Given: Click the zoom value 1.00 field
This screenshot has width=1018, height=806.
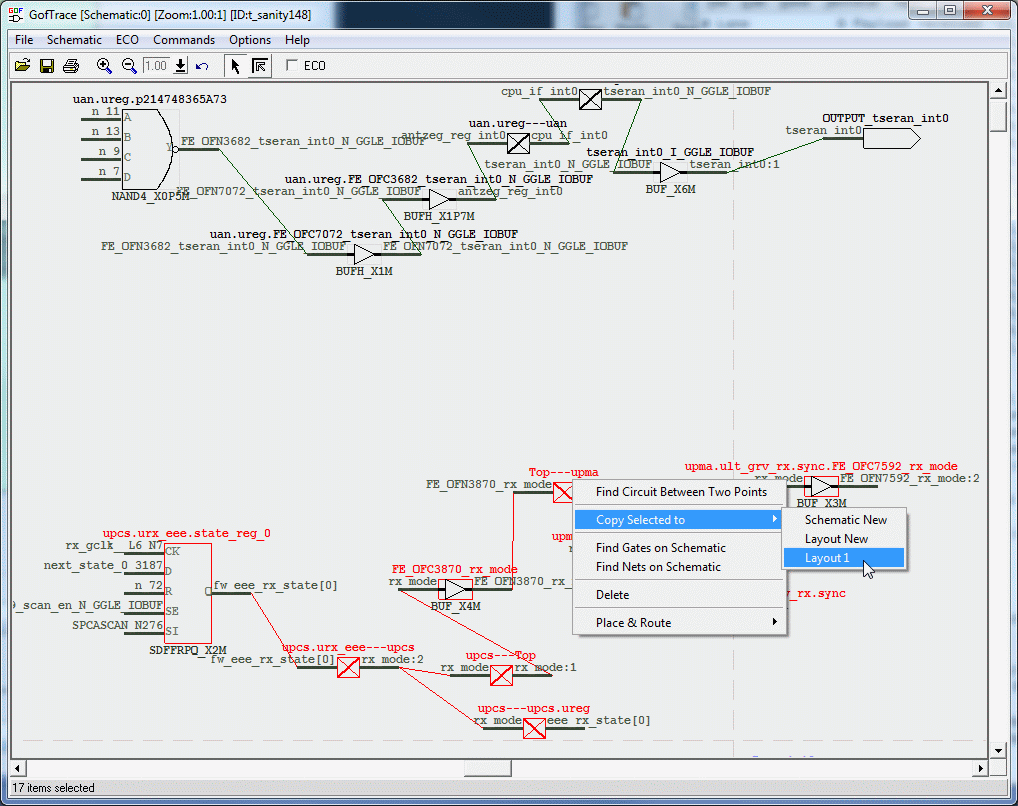Looking at the screenshot, I should [x=156, y=66].
